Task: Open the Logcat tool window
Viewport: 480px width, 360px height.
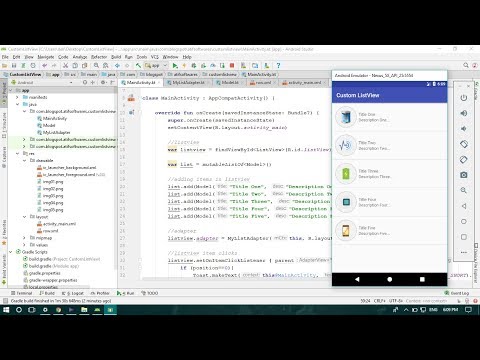Action: 73,293
